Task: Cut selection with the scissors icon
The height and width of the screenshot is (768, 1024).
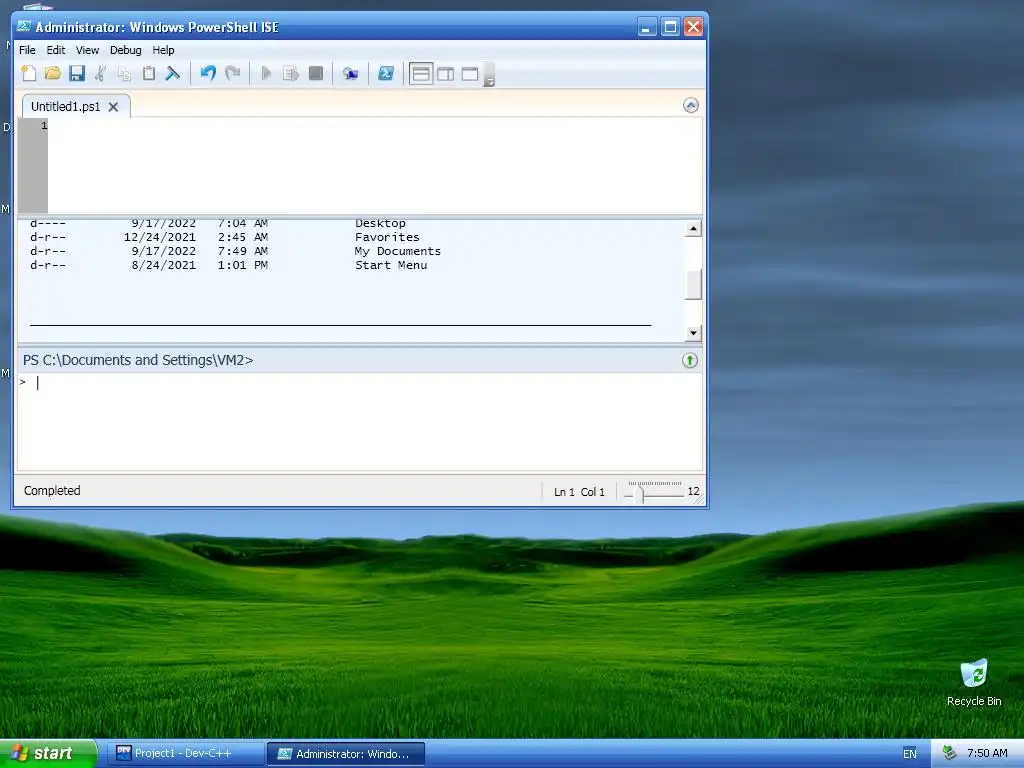Action: tap(101, 74)
